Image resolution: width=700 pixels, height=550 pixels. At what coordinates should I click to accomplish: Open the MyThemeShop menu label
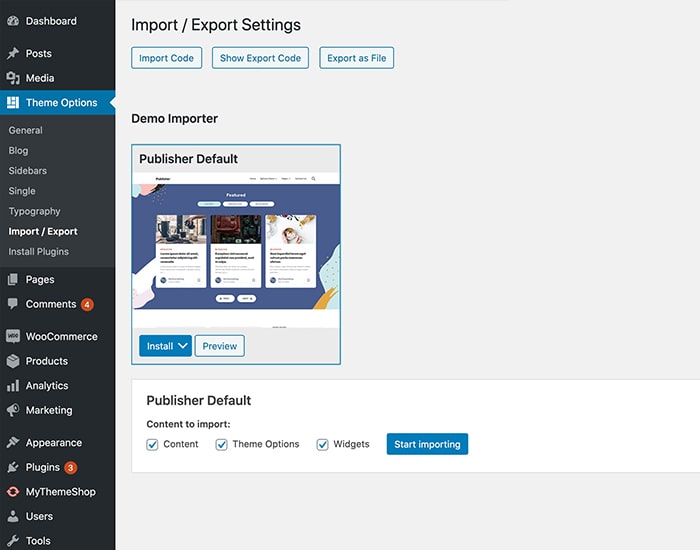pos(61,492)
